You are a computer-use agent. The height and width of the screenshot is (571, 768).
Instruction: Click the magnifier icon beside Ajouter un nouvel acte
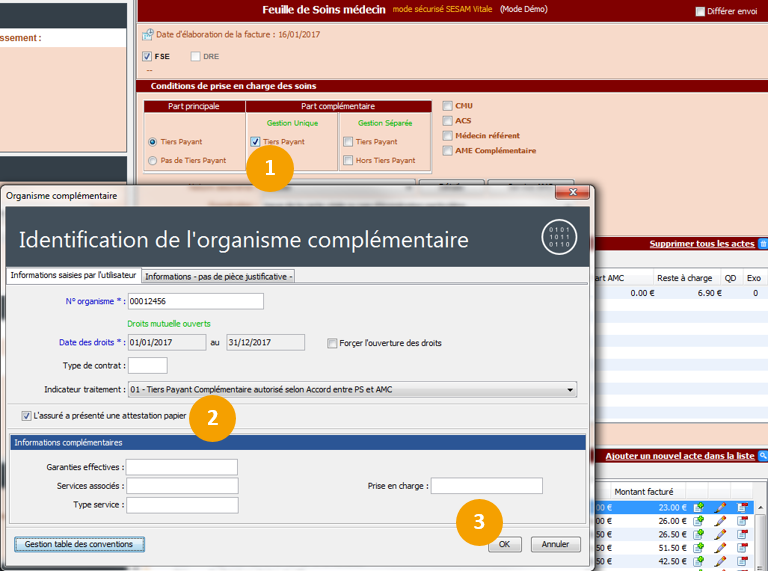pyautogui.click(x=763, y=456)
